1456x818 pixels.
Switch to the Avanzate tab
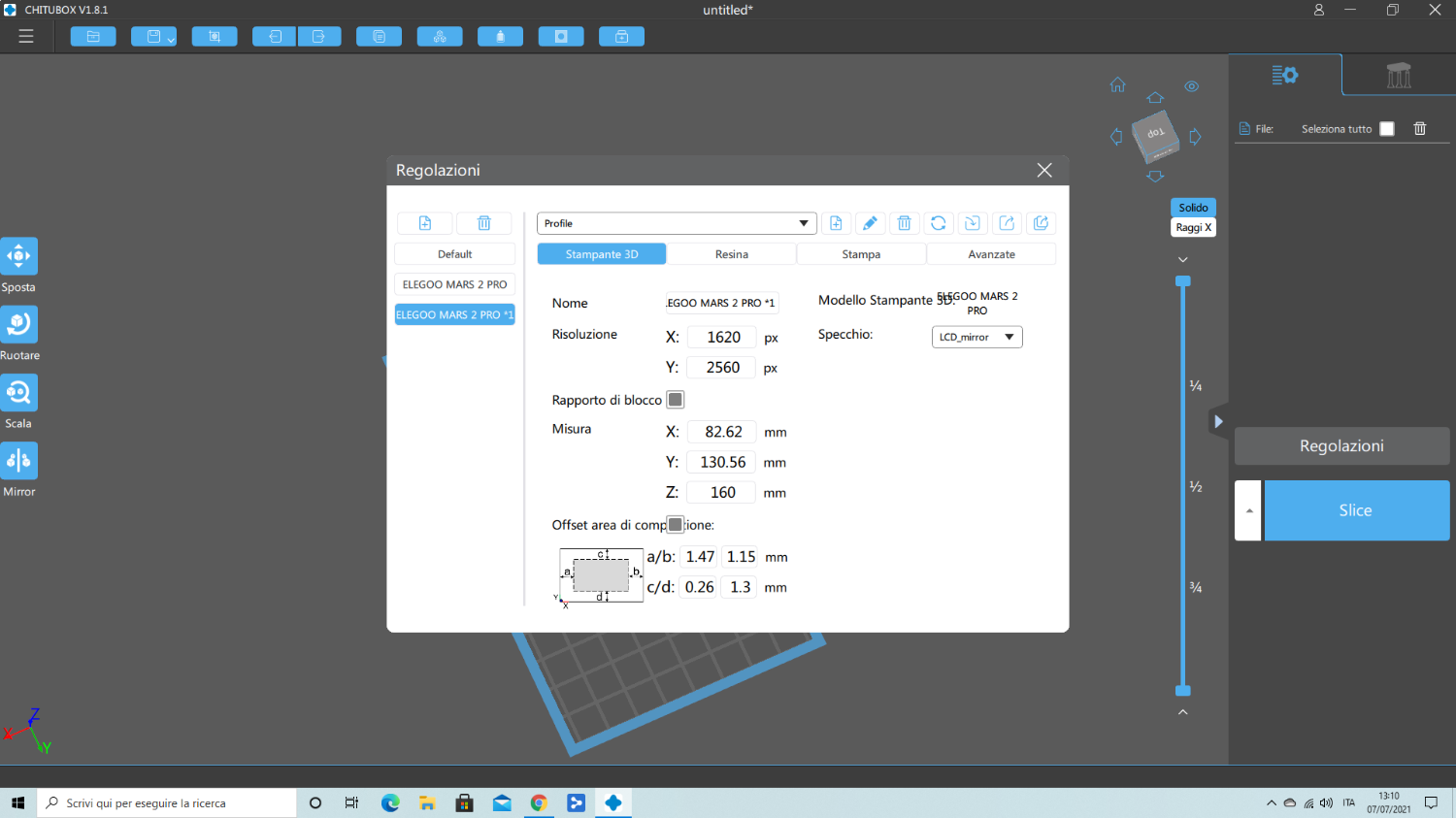click(x=991, y=254)
